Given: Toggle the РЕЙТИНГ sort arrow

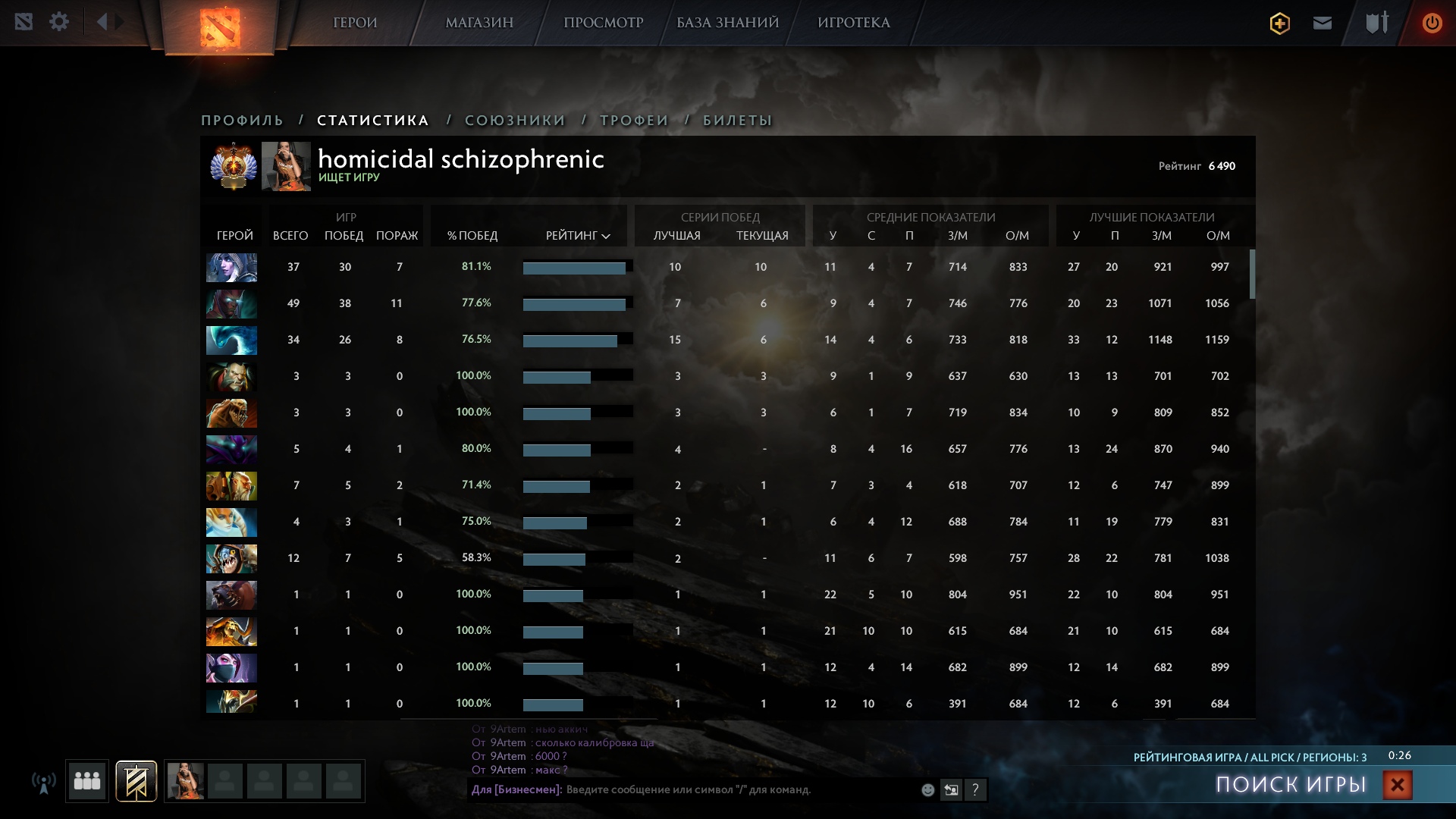Looking at the screenshot, I should (606, 237).
